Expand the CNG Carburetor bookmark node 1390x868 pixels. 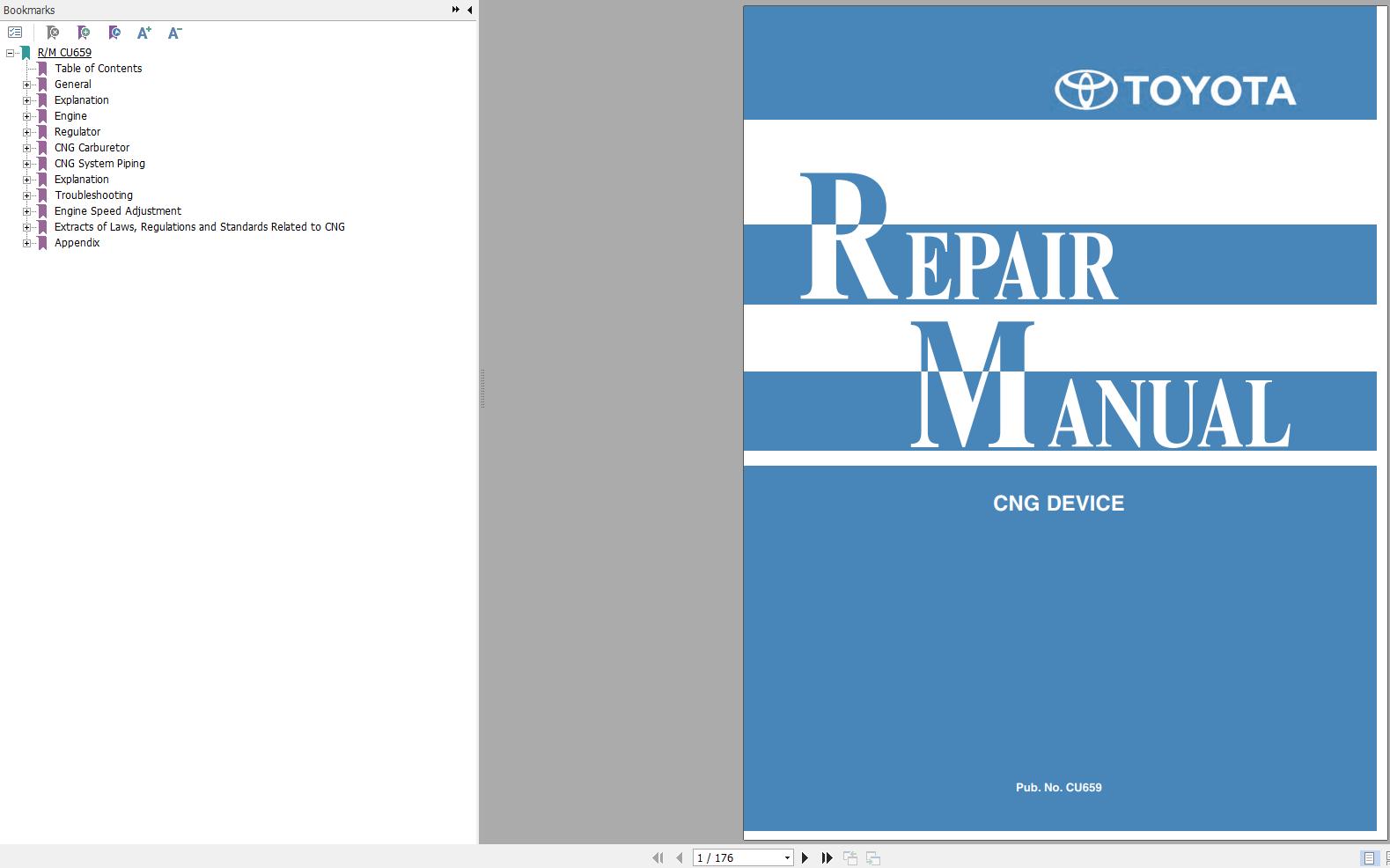click(x=26, y=148)
